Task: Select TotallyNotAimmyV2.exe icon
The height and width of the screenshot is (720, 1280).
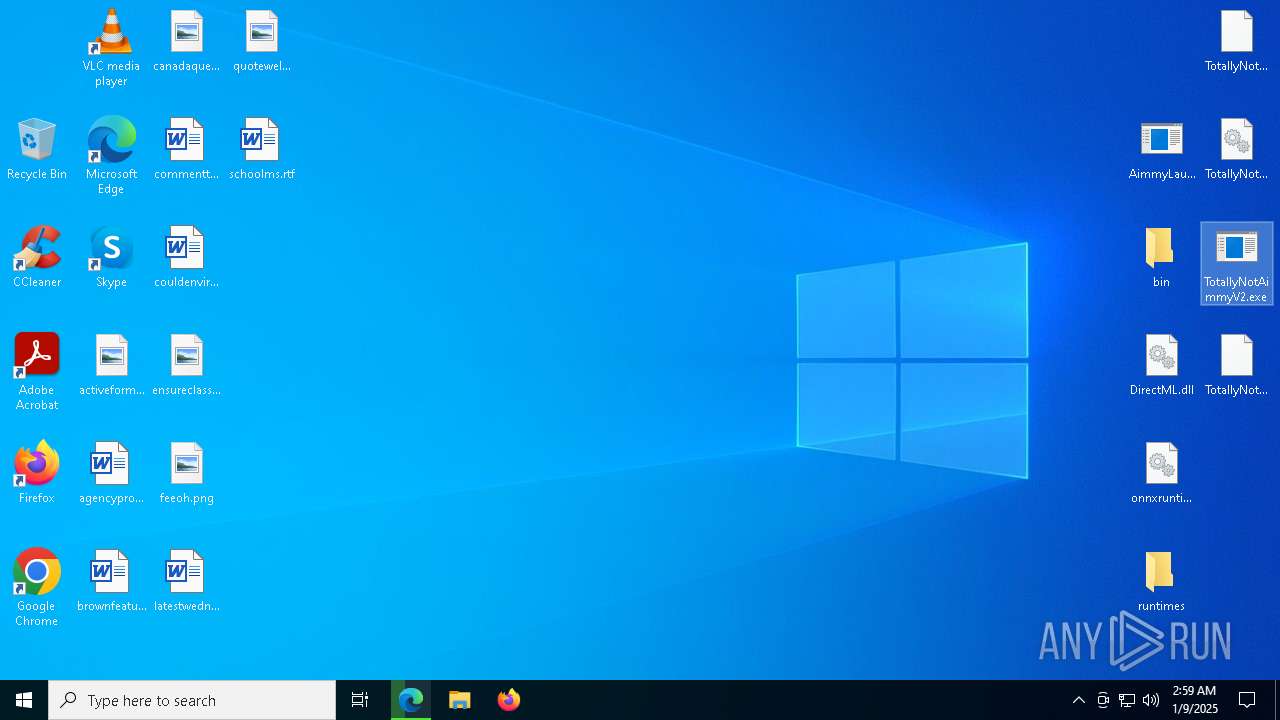Action: [x=1237, y=264]
